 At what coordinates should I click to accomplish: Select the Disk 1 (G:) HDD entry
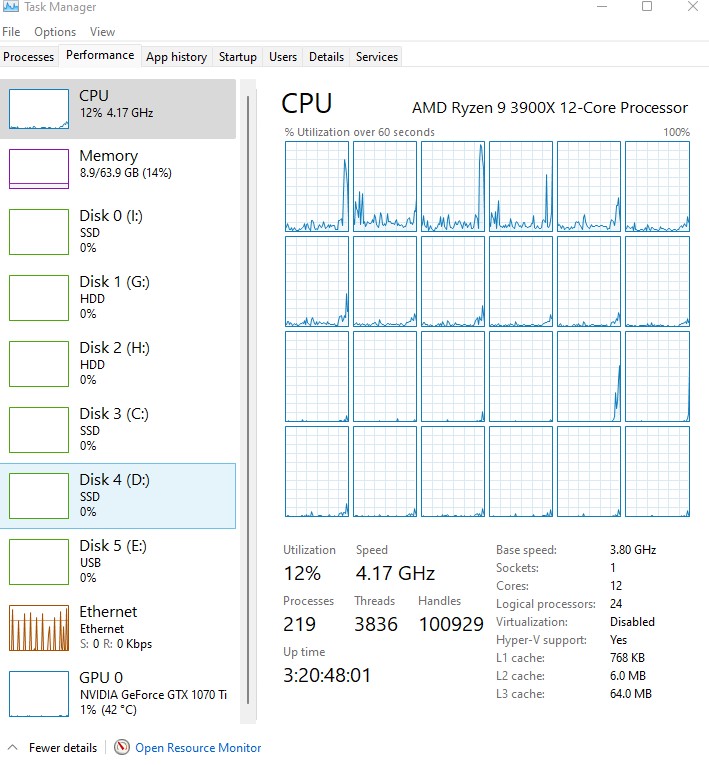point(118,297)
